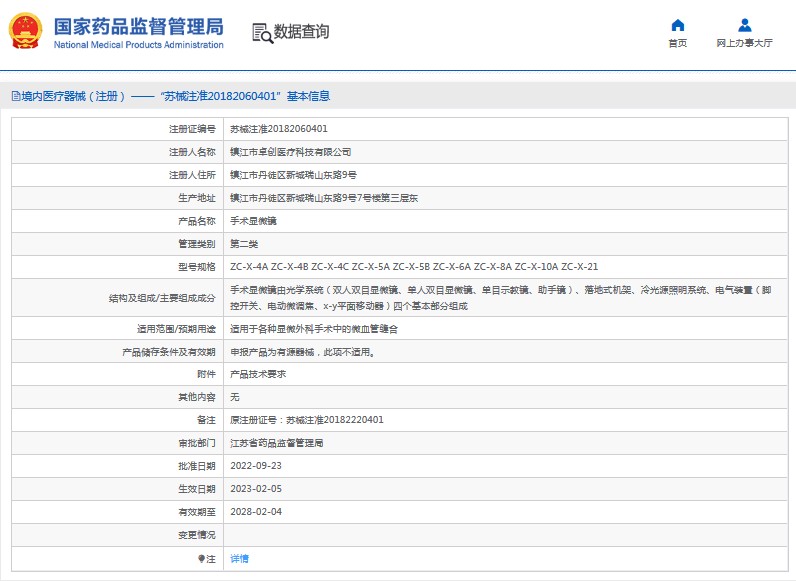
Task: Open the 网上办事大厅 menu item
Action: tap(744, 43)
